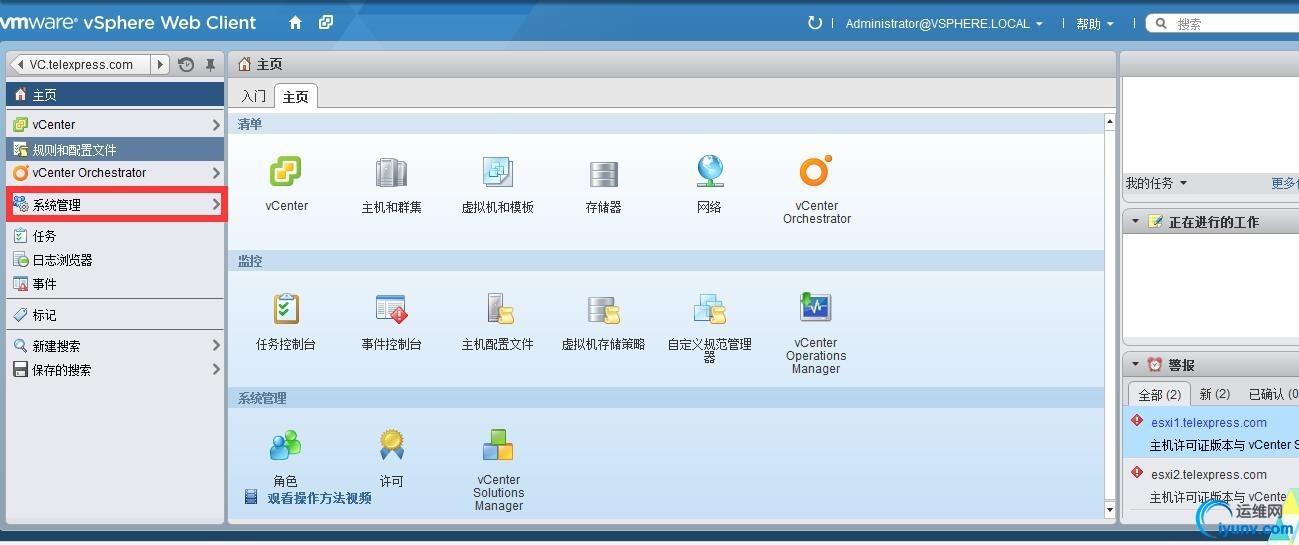Open Administrator@VSPHERE.LOCAL user dropdown

coord(944,24)
